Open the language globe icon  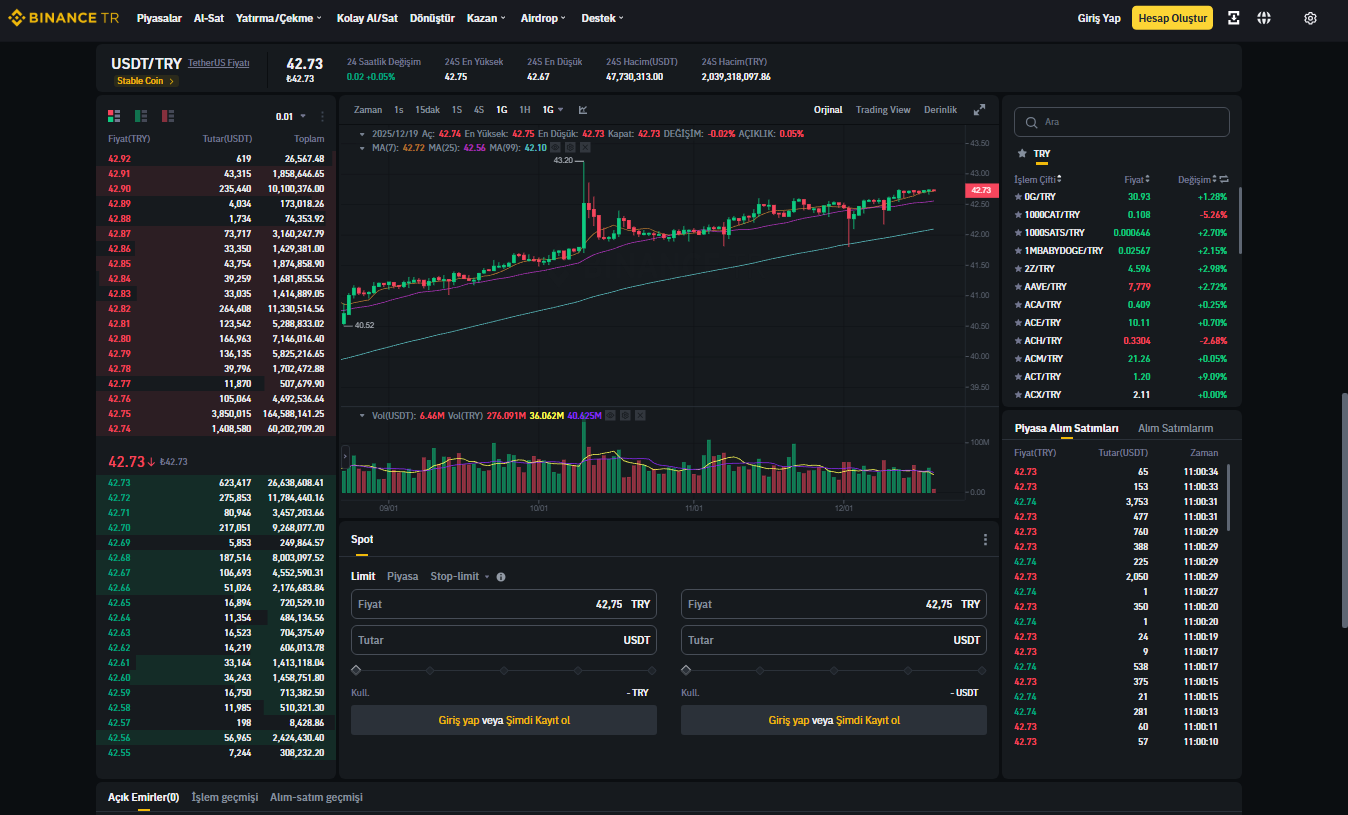click(x=1264, y=18)
